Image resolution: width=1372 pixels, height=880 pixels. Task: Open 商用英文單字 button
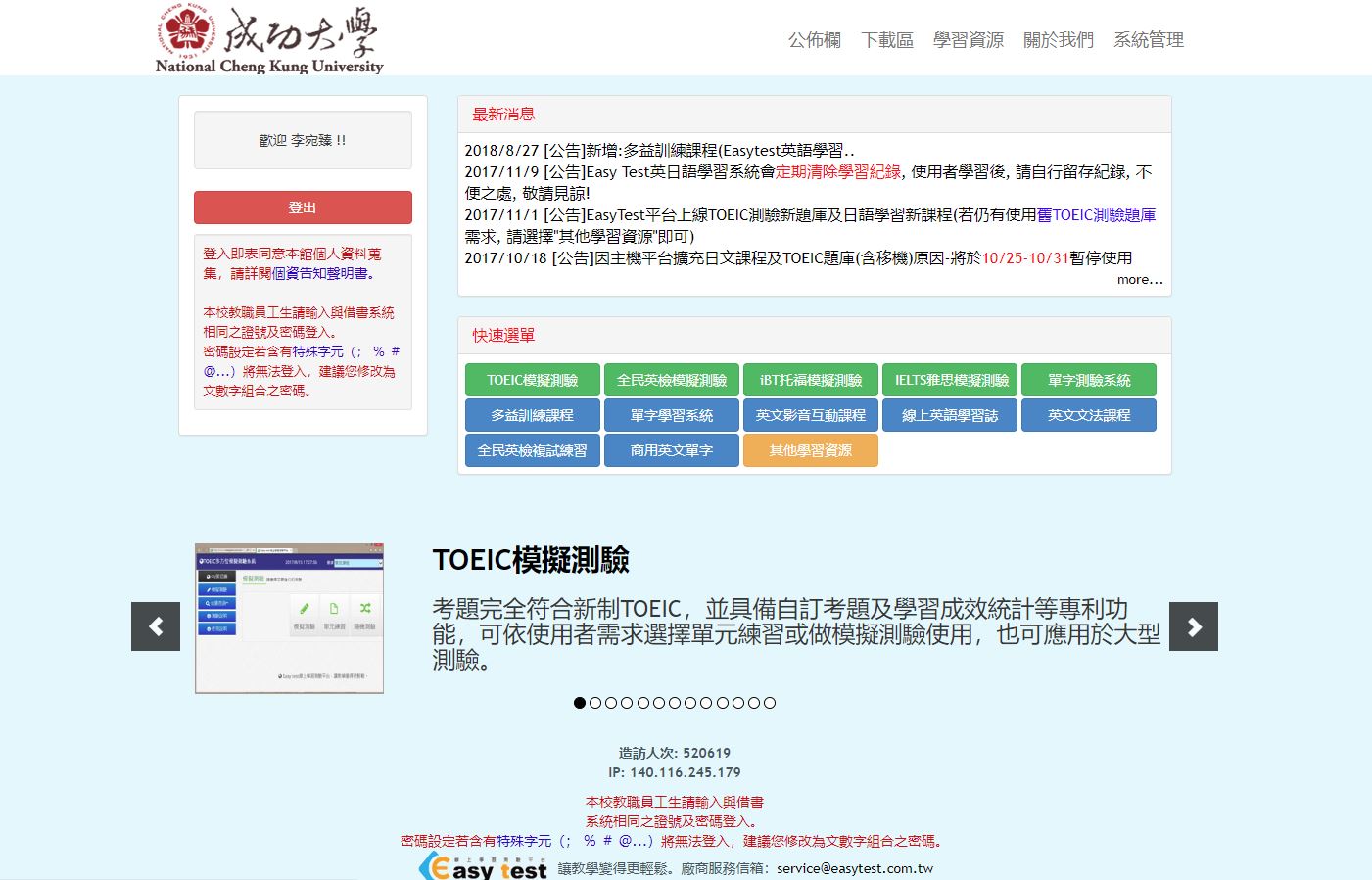pos(672,450)
